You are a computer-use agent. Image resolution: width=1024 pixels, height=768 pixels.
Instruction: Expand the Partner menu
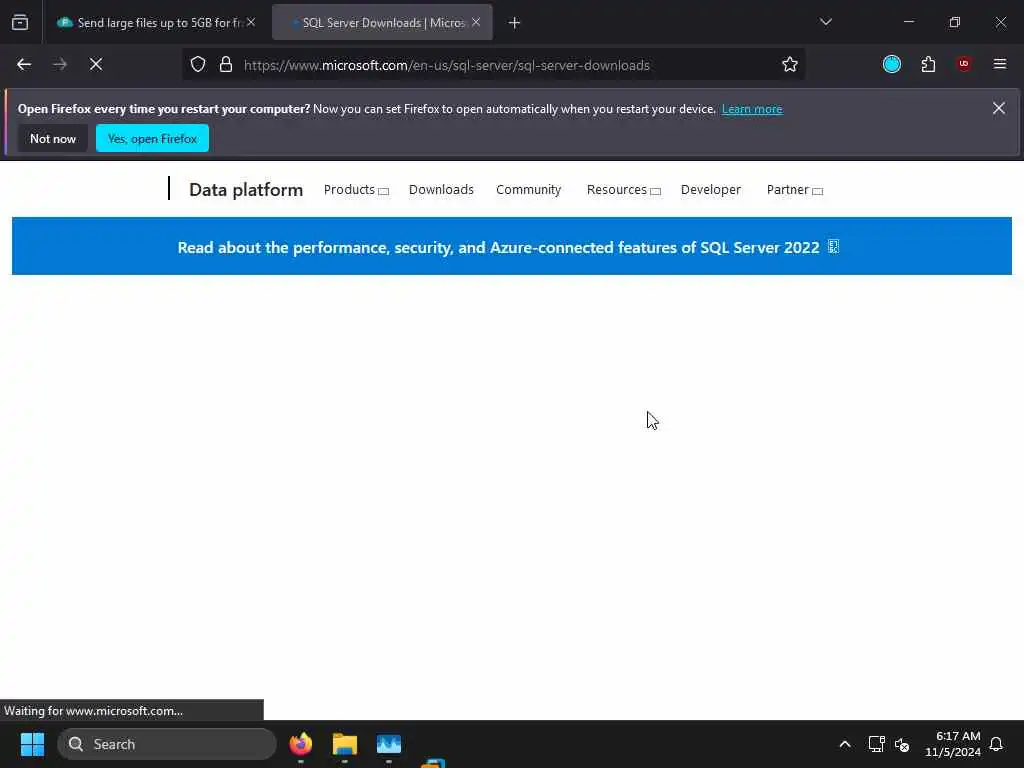click(795, 190)
